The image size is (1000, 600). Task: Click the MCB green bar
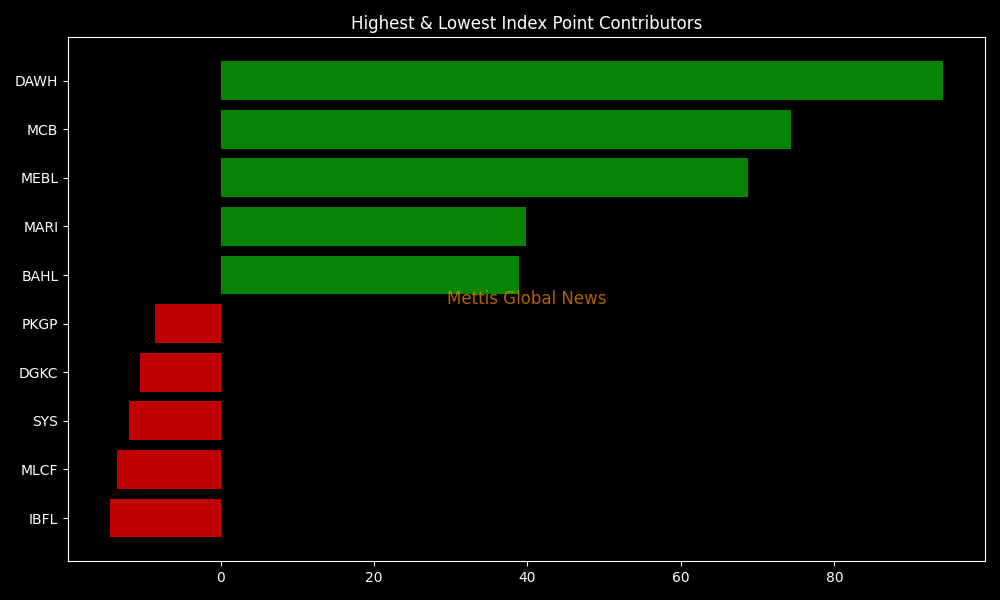click(x=506, y=129)
